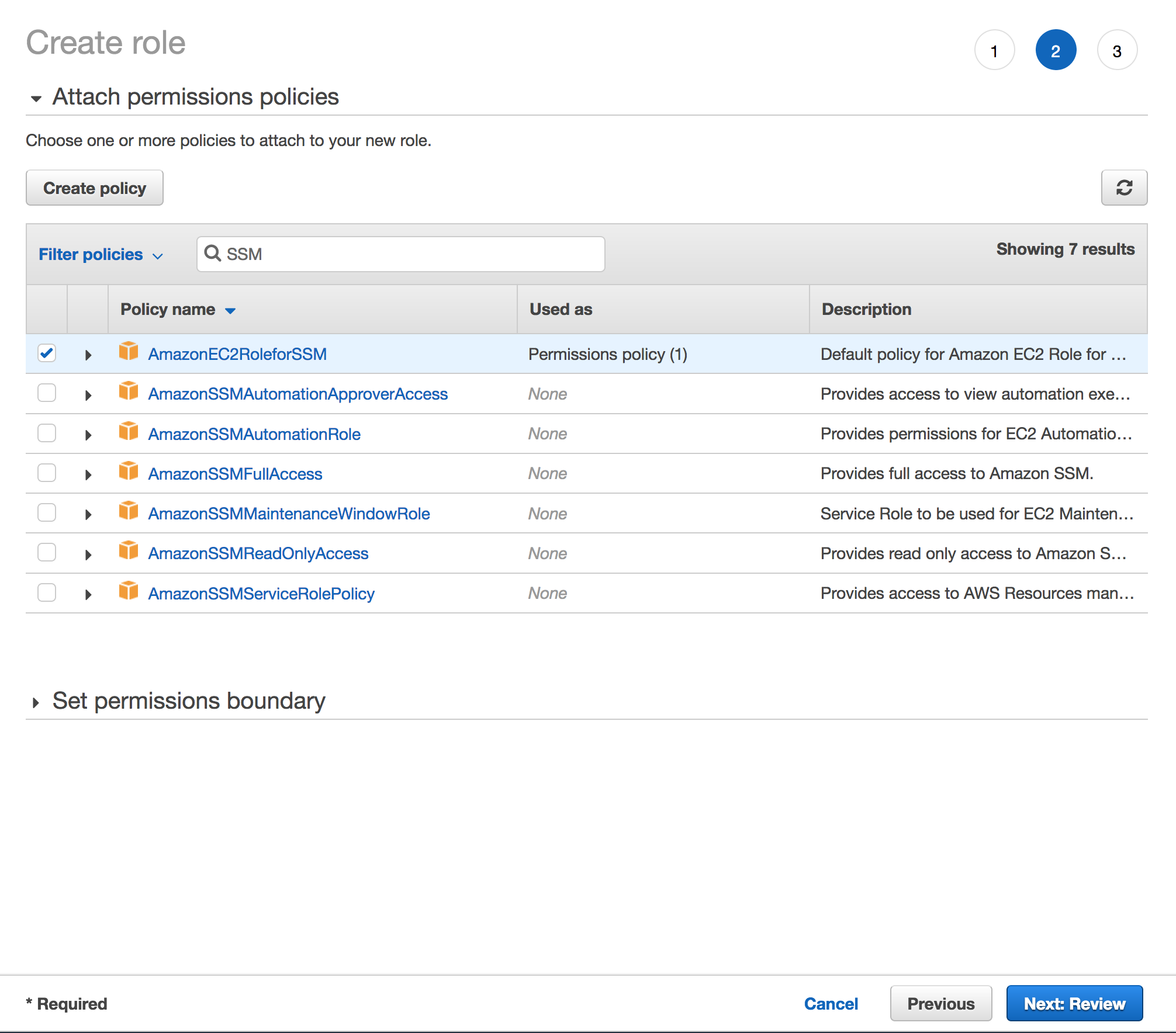Open the AmazonEC2RoleforSSM policy link
Viewport: 1176px width, 1033px height.
[237, 354]
